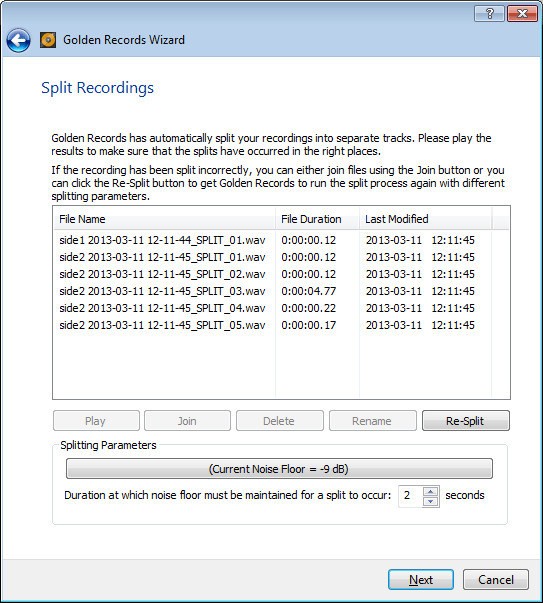Image resolution: width=543 pixels, height=603 pixels.
Task: Decrease split duration with the down arrow
Action: [431, 501]
